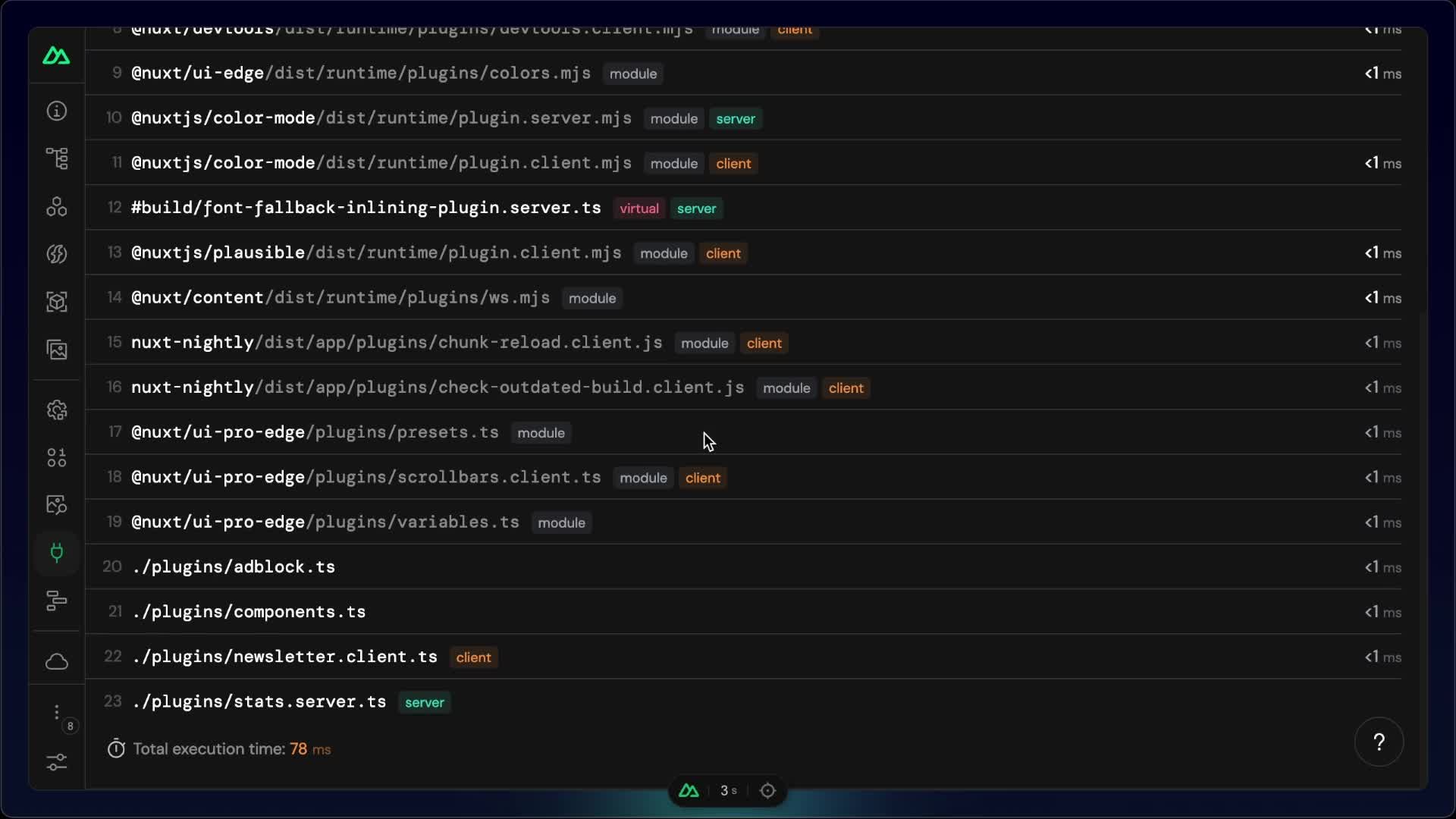Click the Total execution time label
The image size is (1456, 819).
[209, 748]
